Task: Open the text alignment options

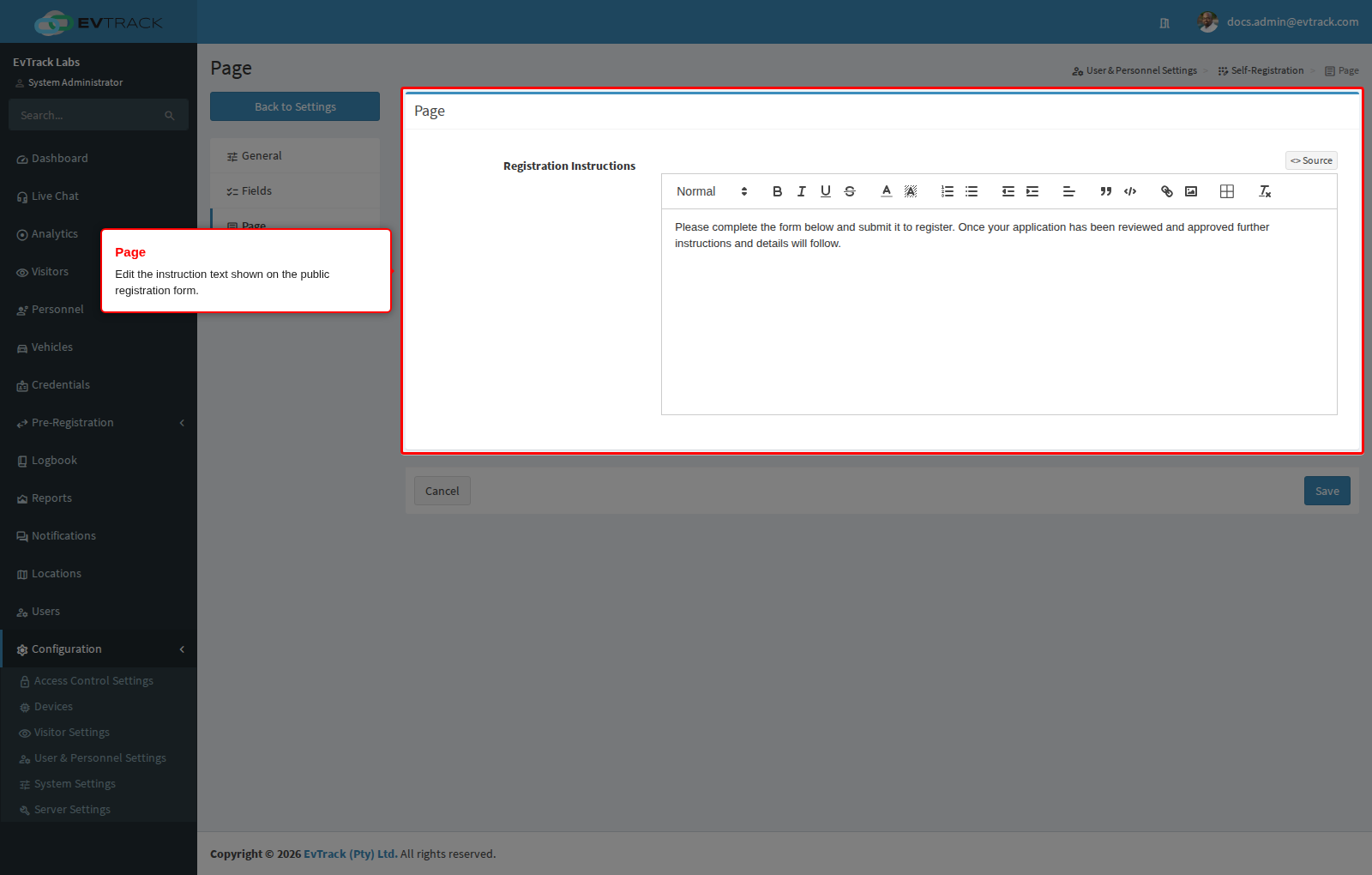Action: [1068, 191]
